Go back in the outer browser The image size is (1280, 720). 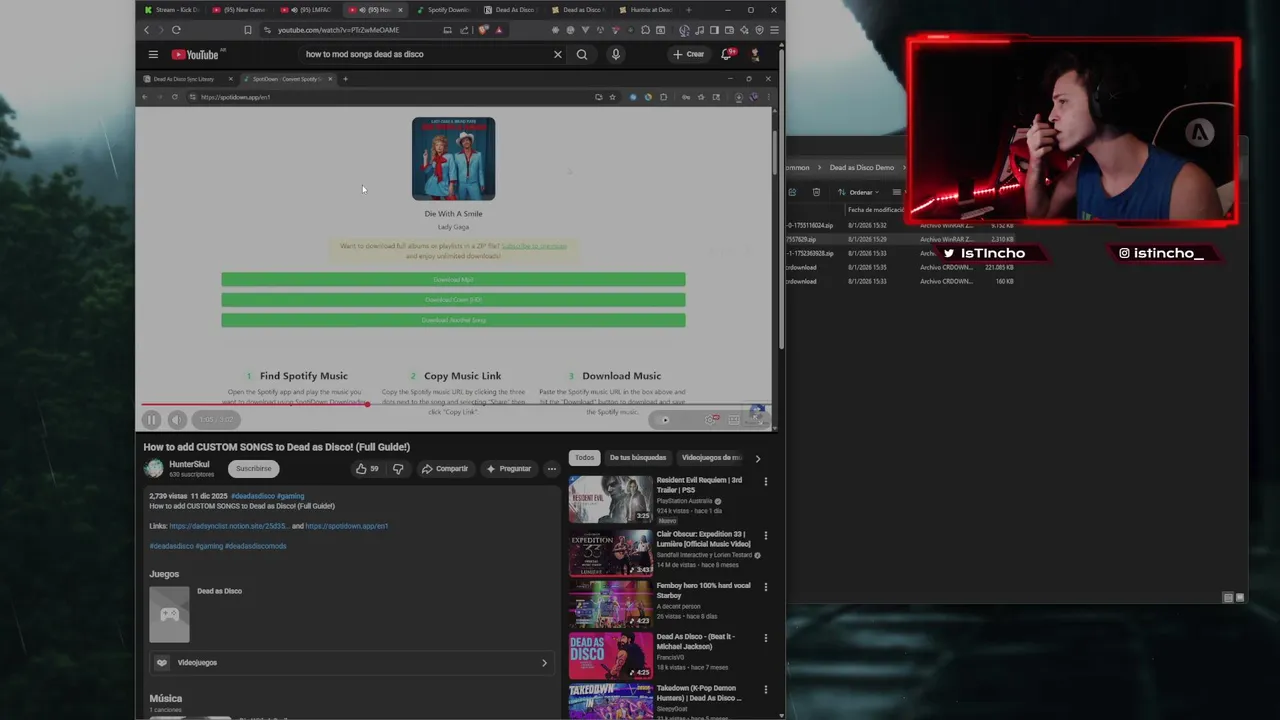146,30
